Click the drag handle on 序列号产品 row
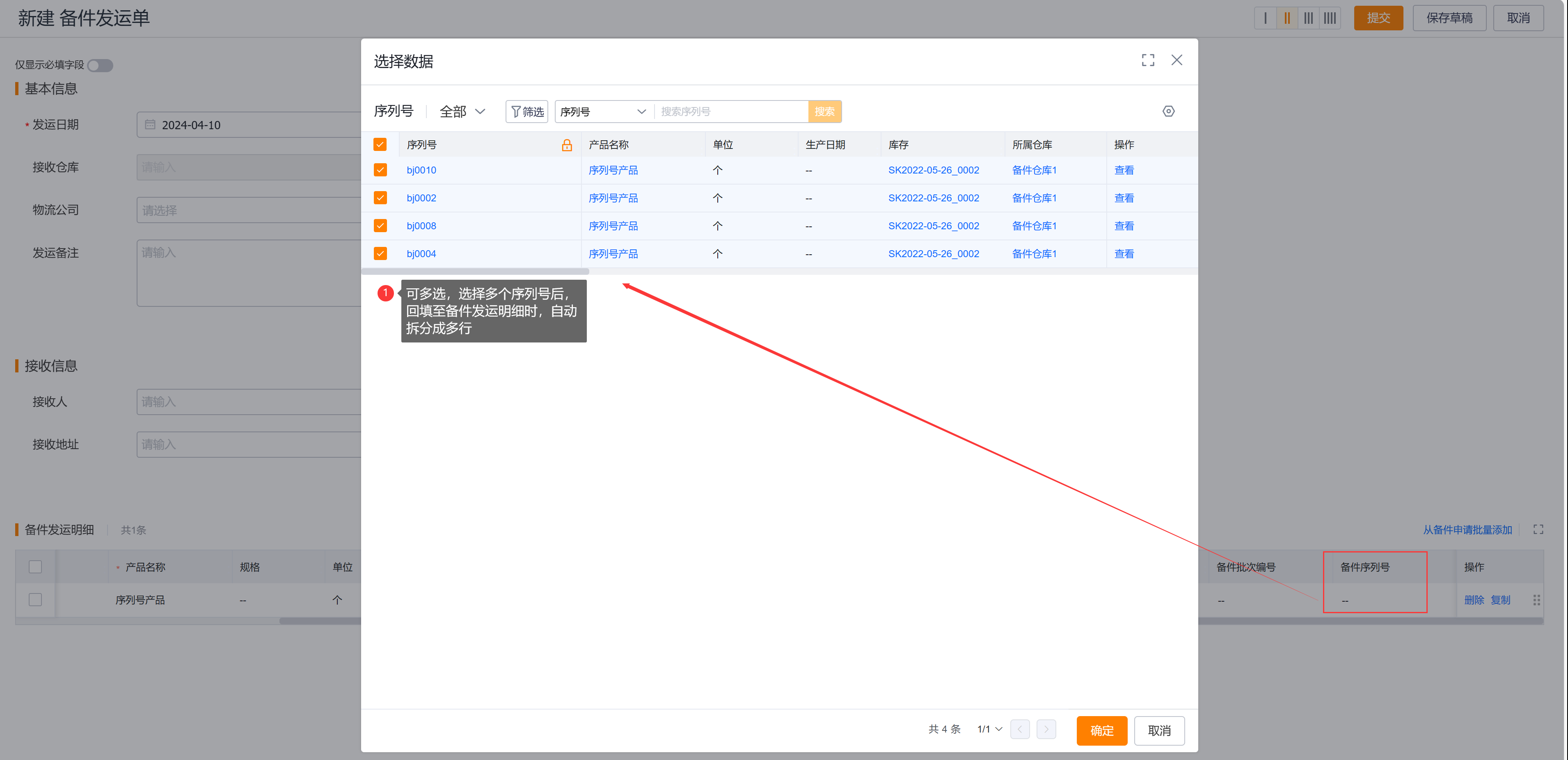 [1536, 599]
